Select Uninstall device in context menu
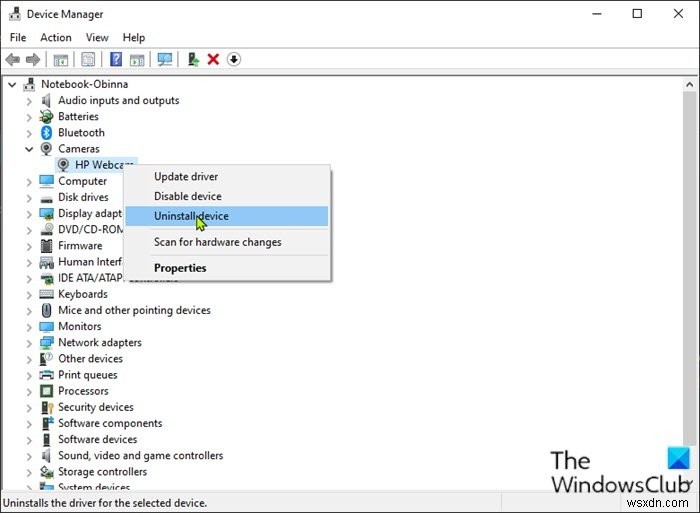 pos(227,216)
